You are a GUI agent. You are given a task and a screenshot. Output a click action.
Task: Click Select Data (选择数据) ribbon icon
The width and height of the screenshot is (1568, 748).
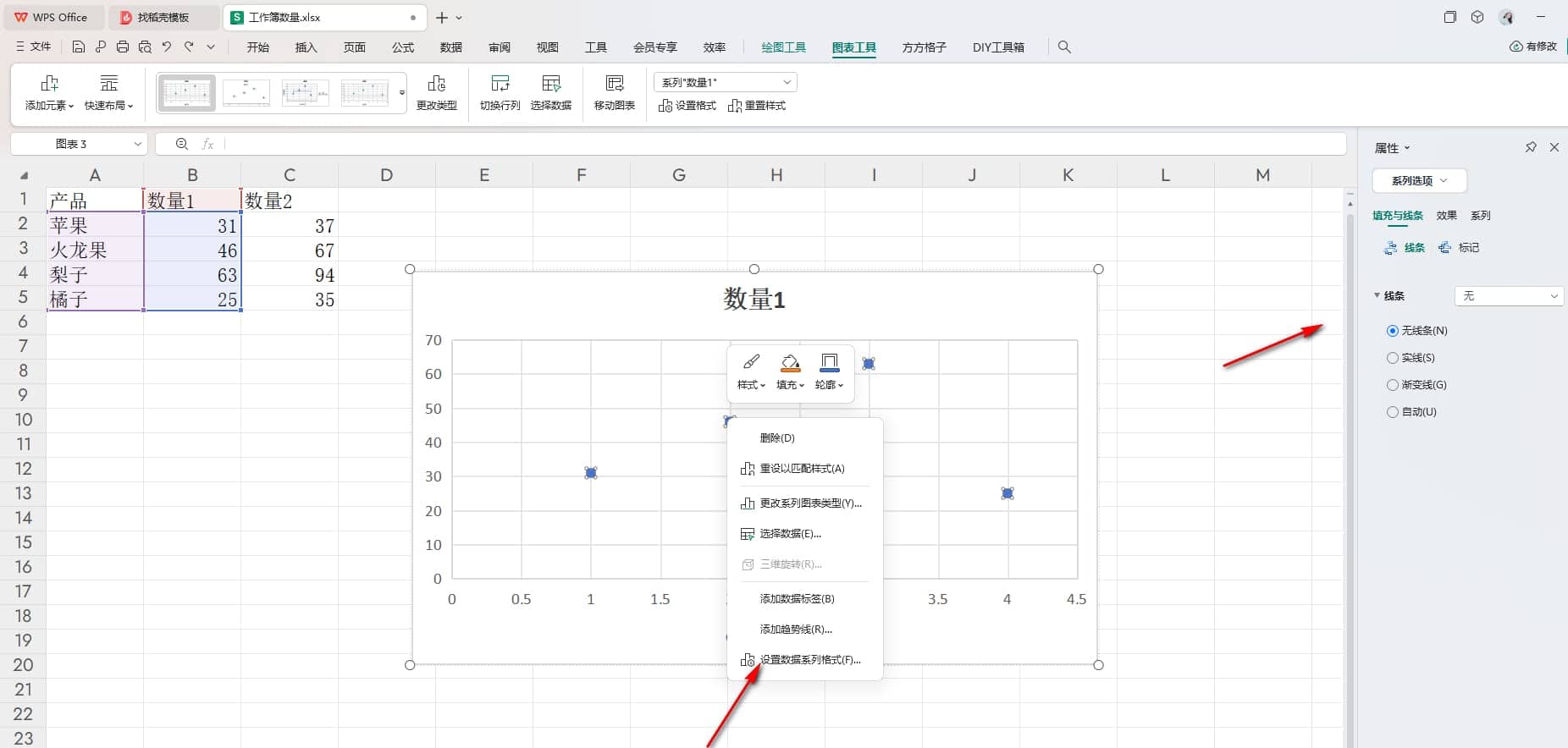point(551,83)
